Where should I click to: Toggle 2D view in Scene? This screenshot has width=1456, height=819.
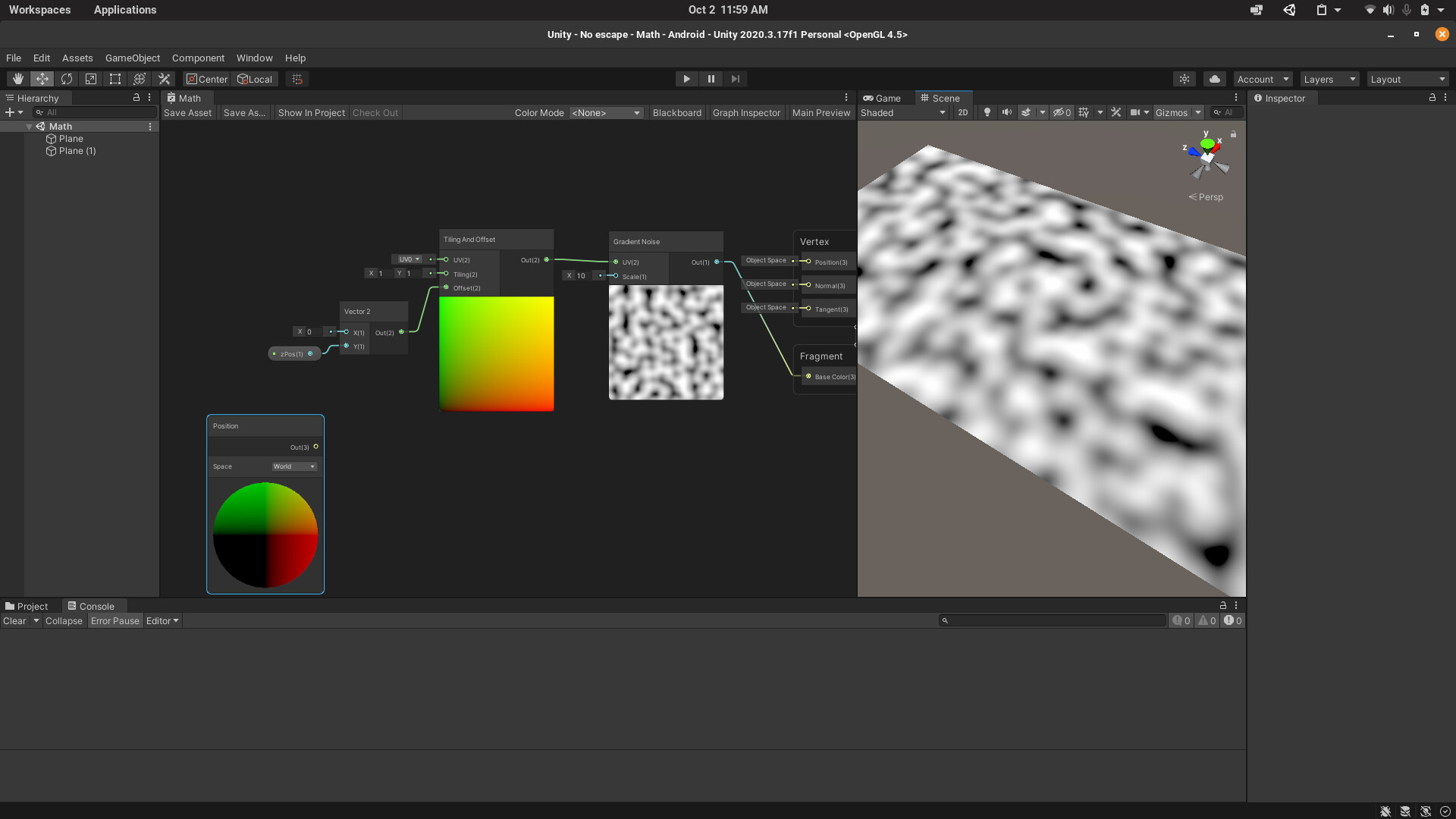[x=963, y=112]
